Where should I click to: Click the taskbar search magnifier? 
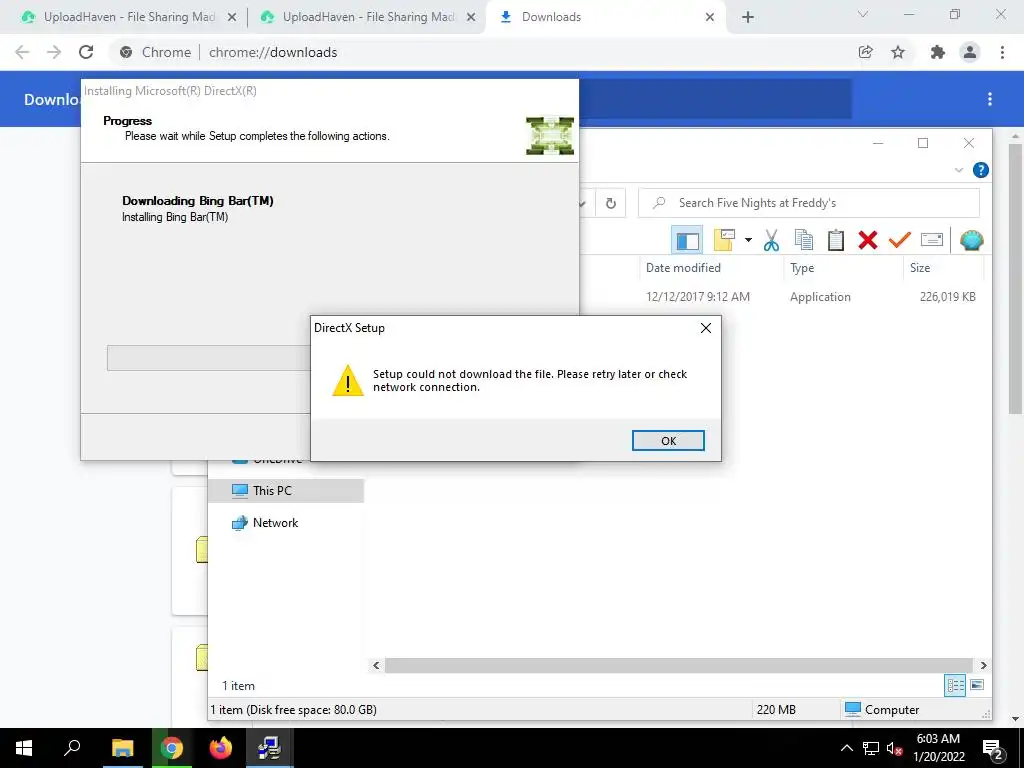[x=72, y=748]
